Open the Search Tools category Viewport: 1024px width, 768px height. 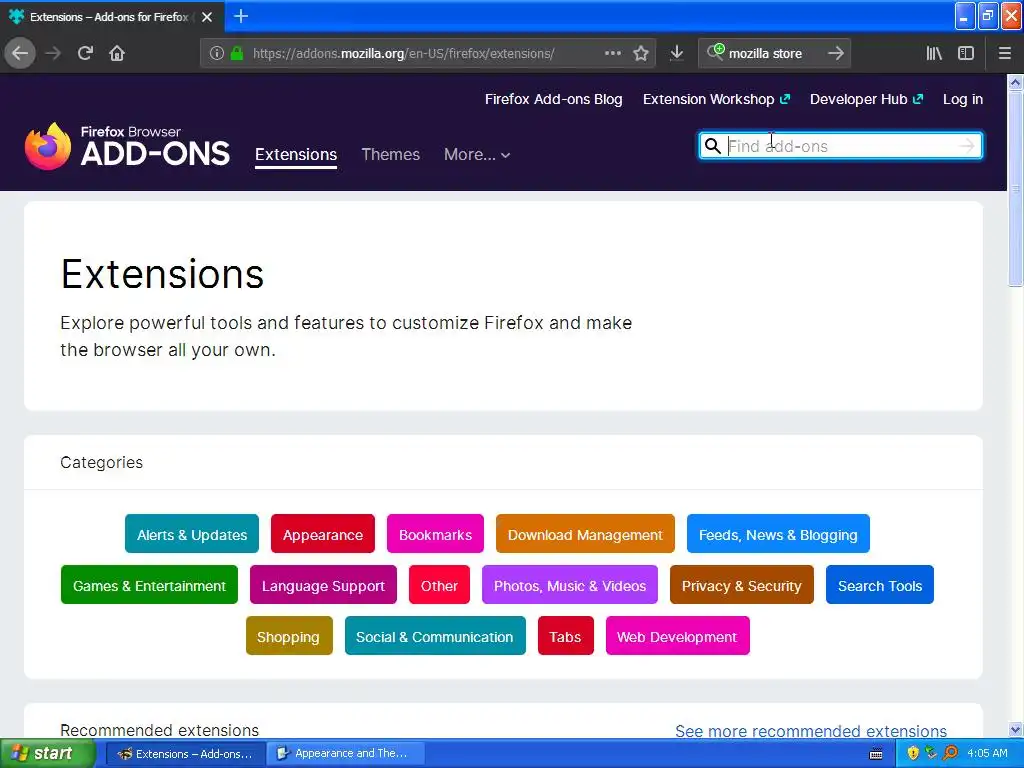point(880,585)
